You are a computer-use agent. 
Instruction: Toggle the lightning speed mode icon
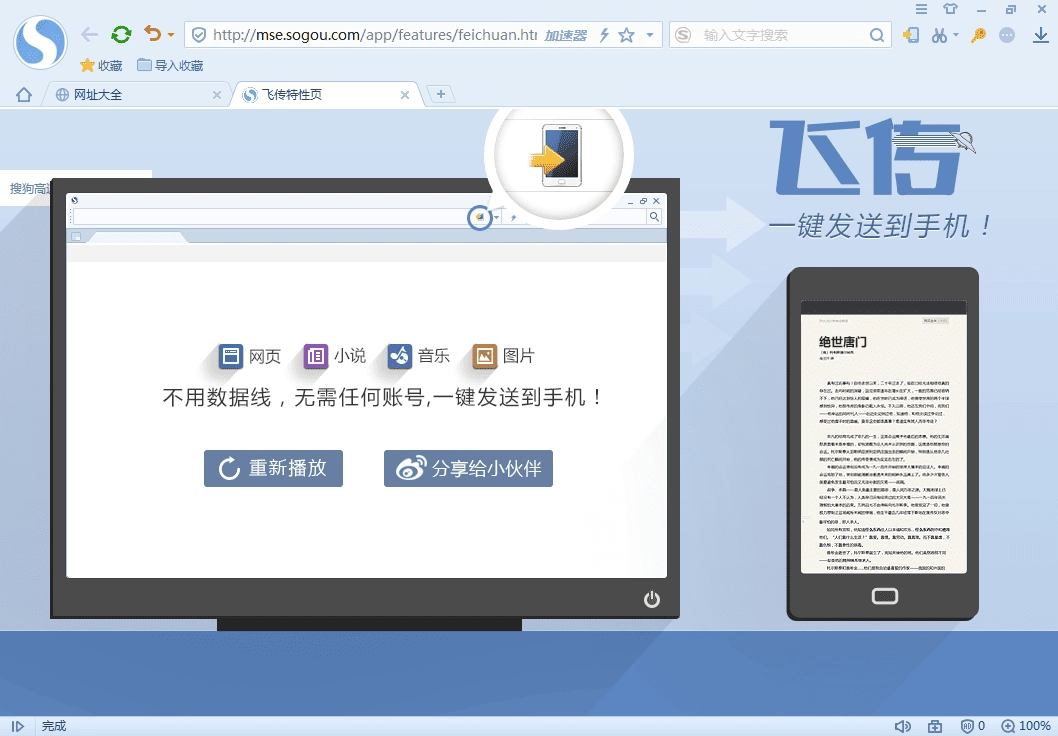pyautogui.click(x=605, y=35)
